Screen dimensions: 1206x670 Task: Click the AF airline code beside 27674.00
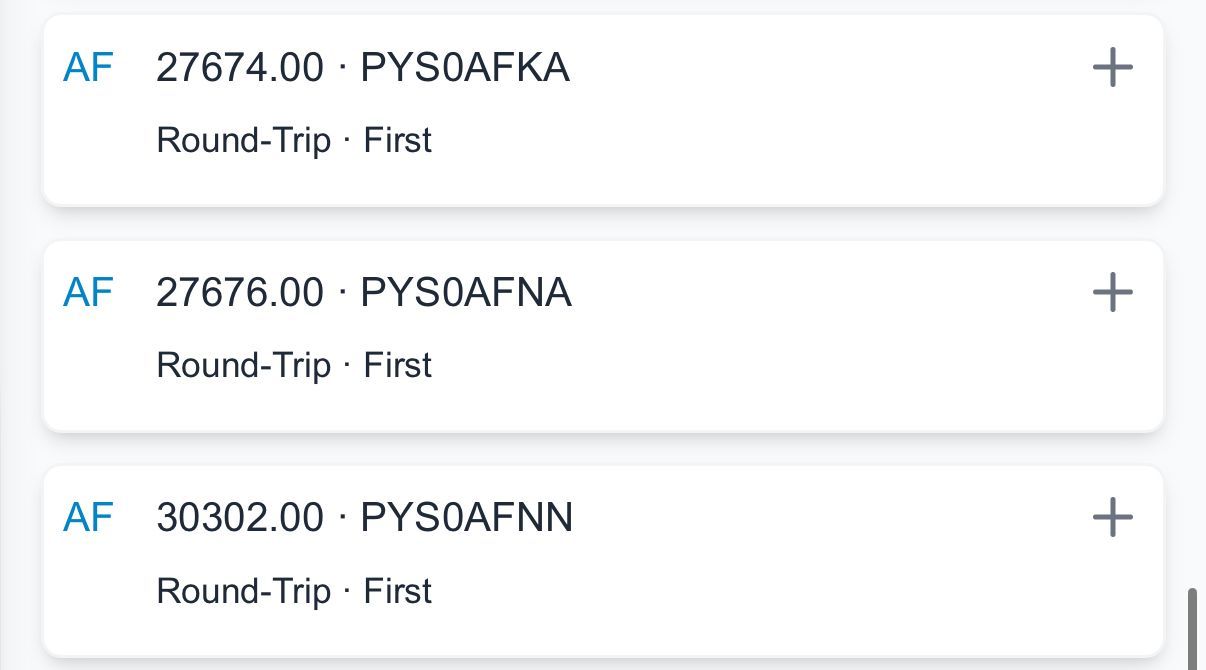88,68
